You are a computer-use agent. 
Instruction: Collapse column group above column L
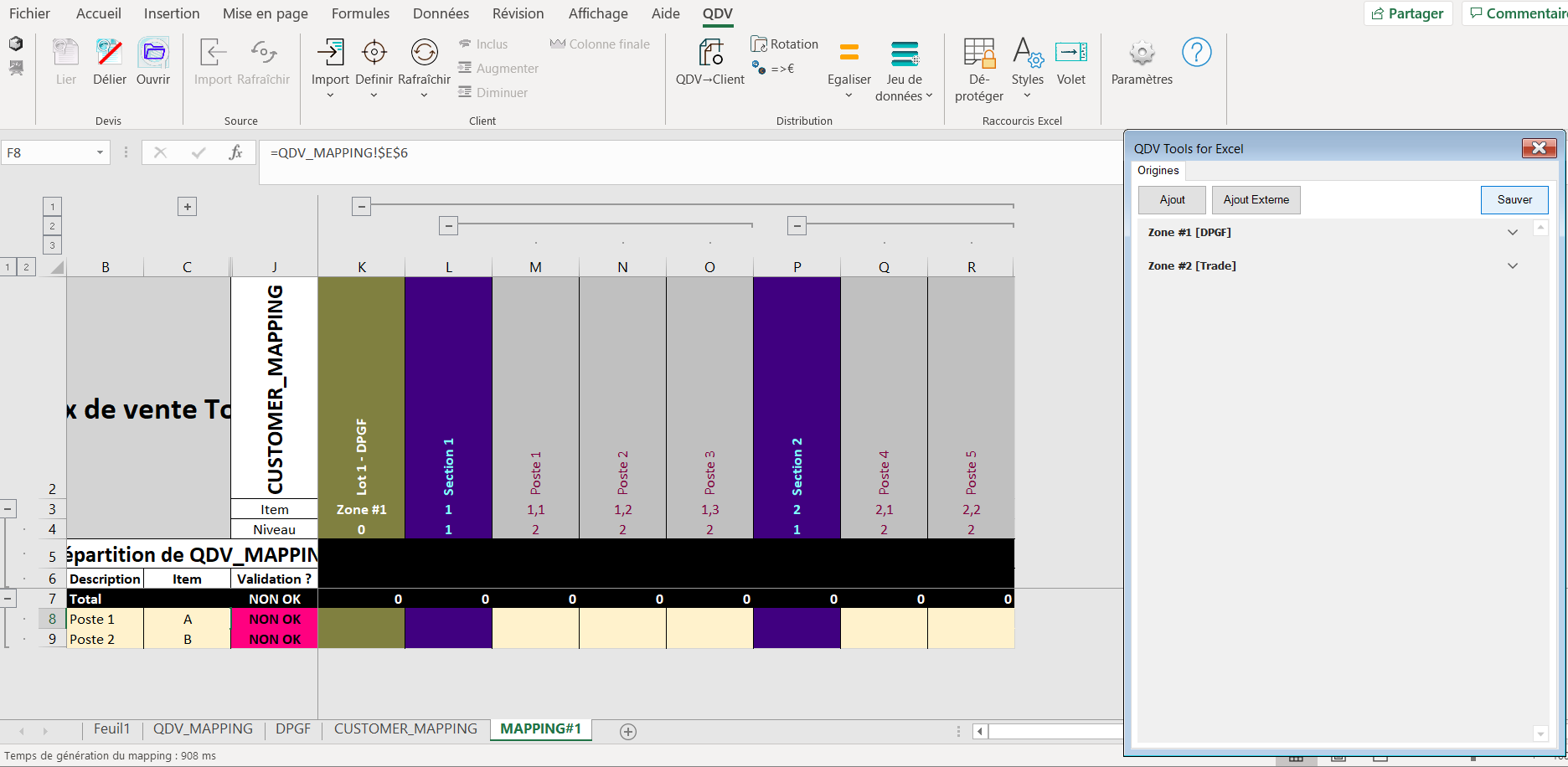click(x=448, y=226)
